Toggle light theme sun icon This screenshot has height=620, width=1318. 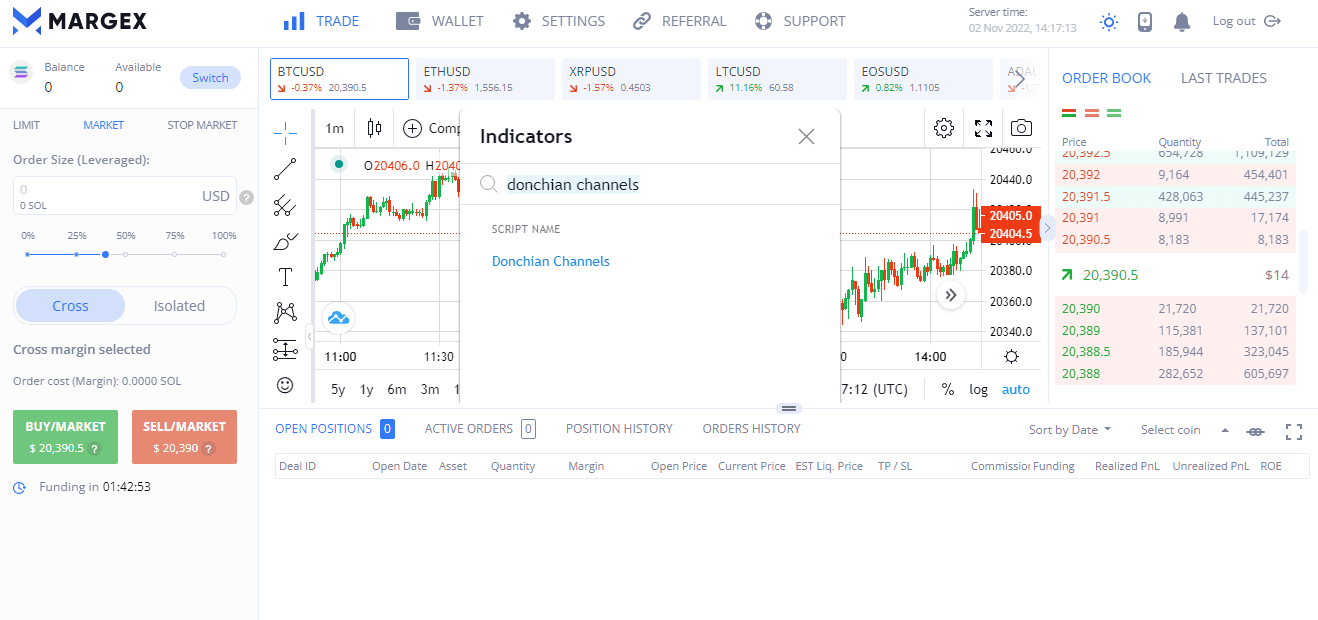[1108, 21]
